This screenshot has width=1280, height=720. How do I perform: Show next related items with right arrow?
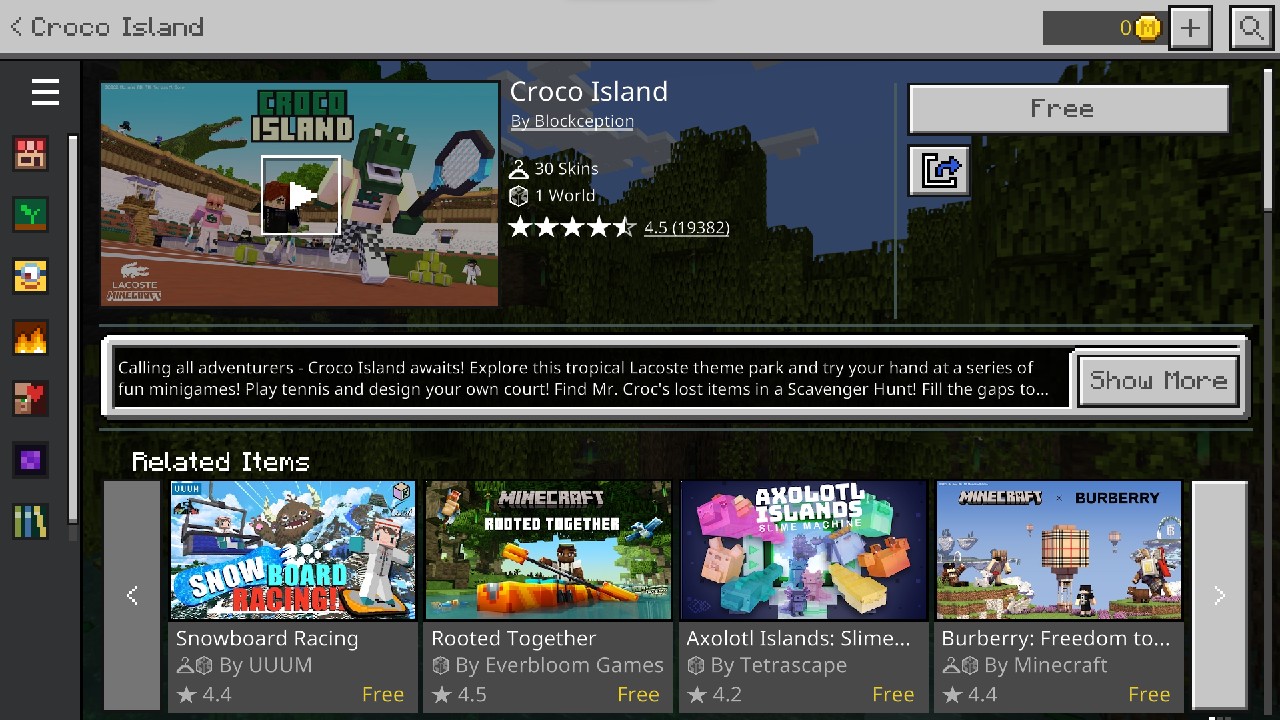click(x=1219, y=596)
